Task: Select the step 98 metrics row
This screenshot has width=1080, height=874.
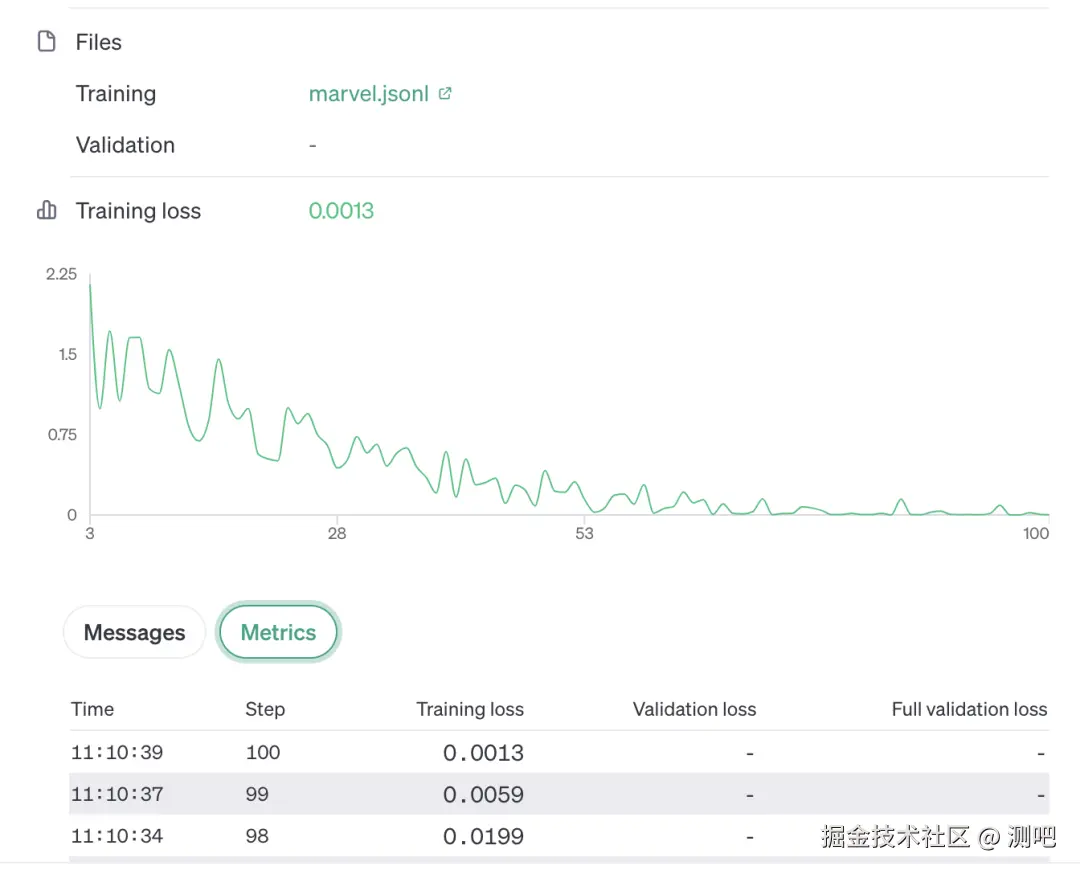Action: click(558, 836)
